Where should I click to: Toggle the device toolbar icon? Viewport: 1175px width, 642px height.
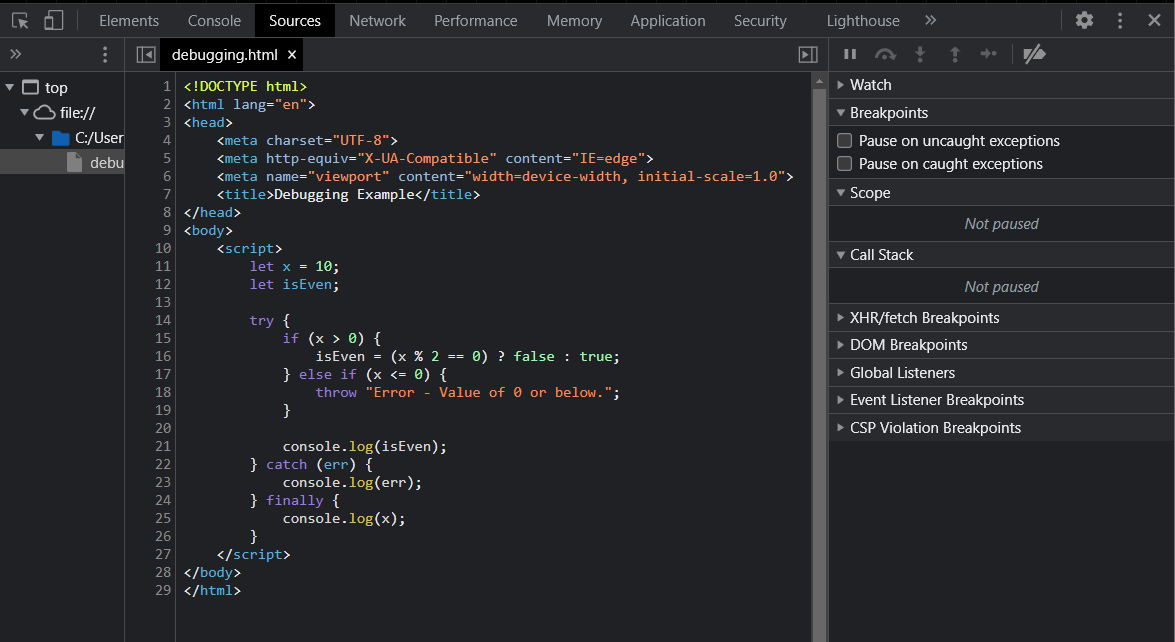53,20
